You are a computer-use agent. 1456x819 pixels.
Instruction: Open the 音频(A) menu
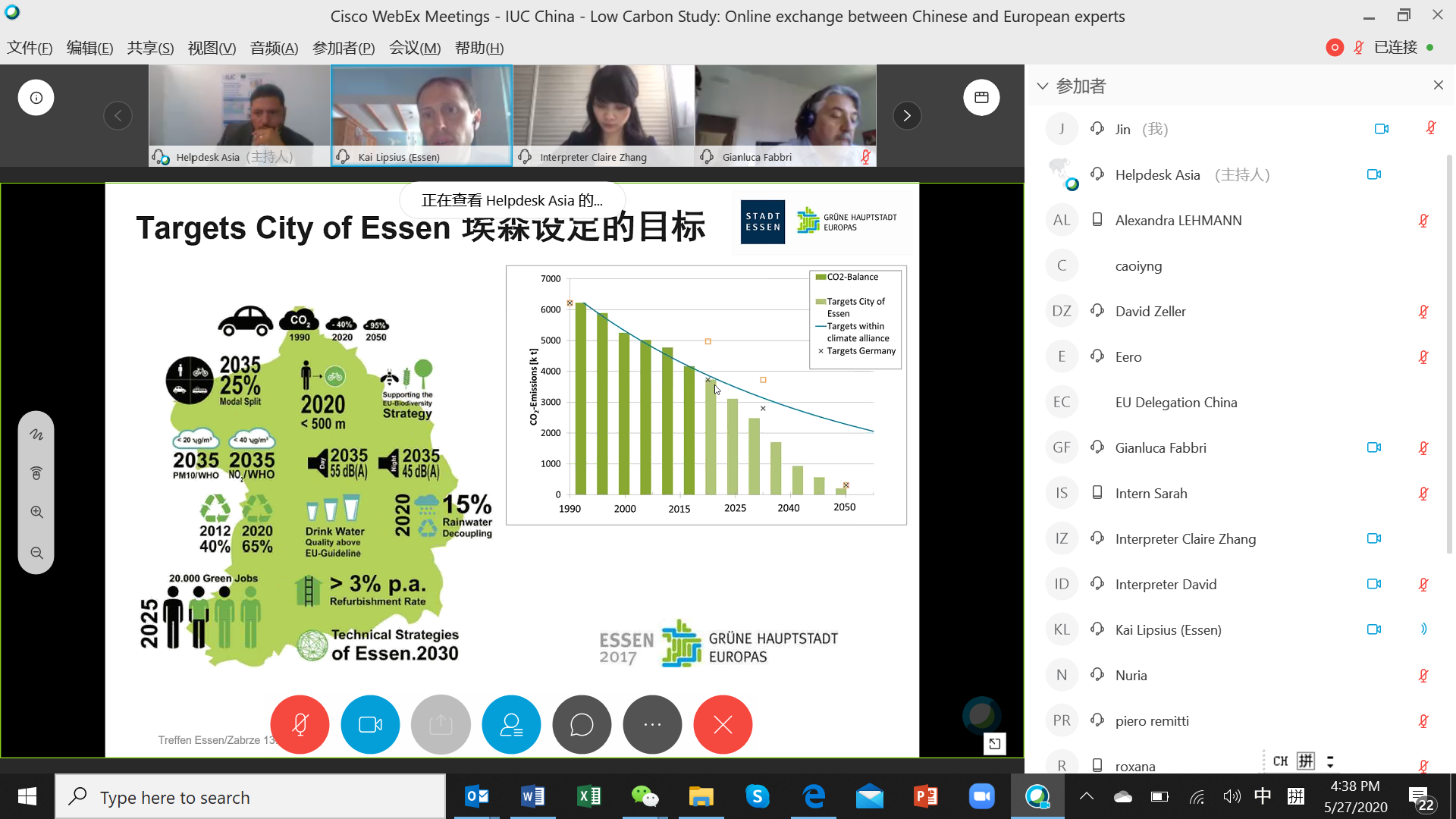(274, 48)
